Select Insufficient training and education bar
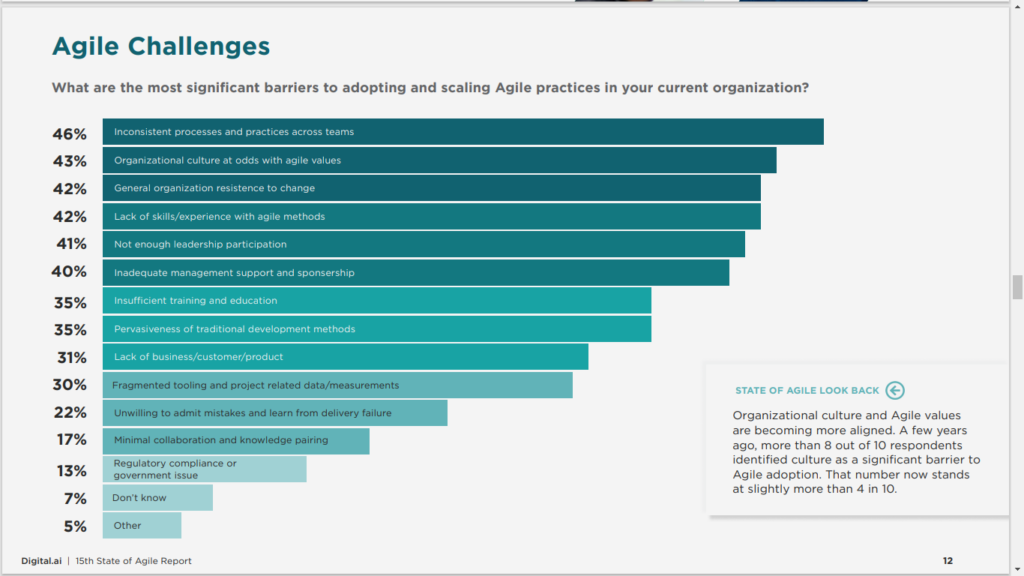 (376, 301)
